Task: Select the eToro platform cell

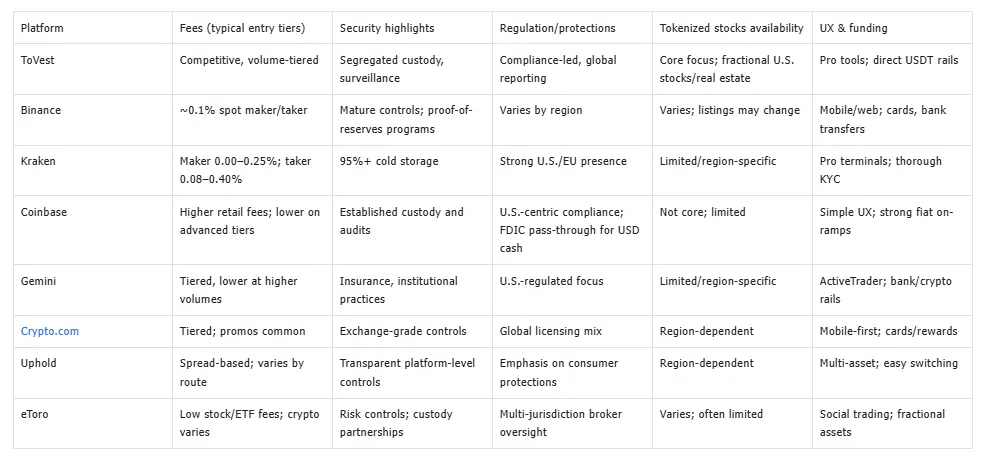Action: (35, 414)
